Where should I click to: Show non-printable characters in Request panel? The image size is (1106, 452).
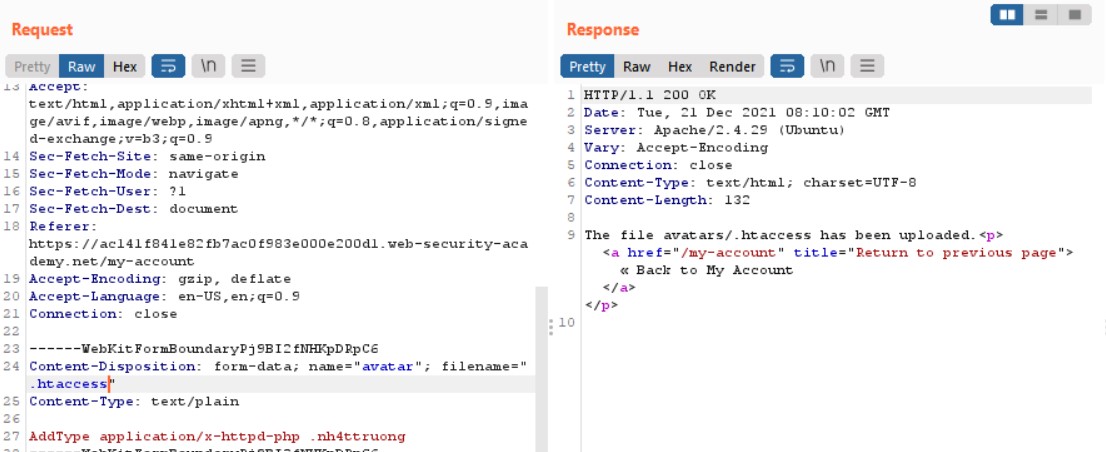pos(208,67)
